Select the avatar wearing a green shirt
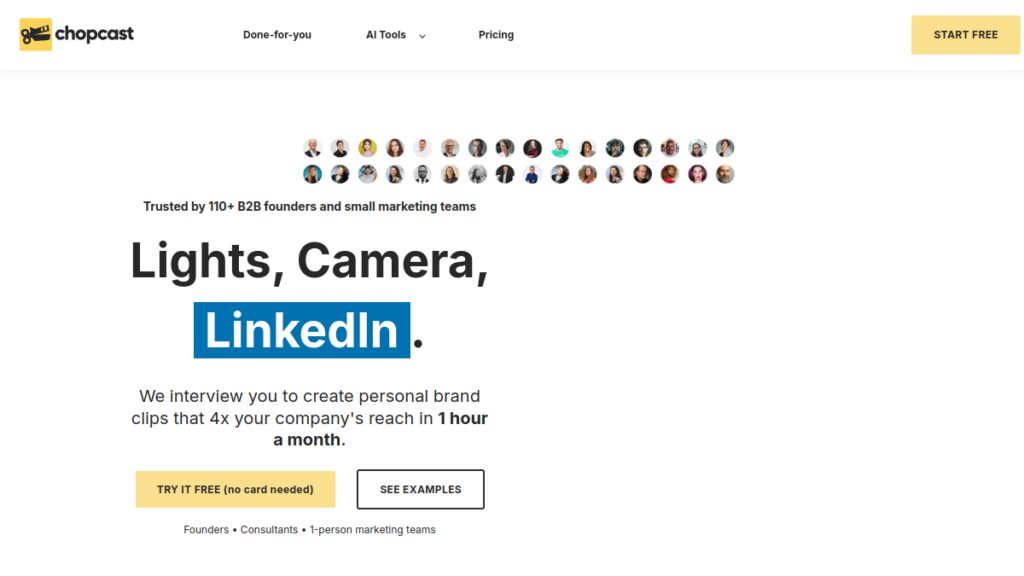Viewport: 1024px width, 576px height. tap(560, 148)
